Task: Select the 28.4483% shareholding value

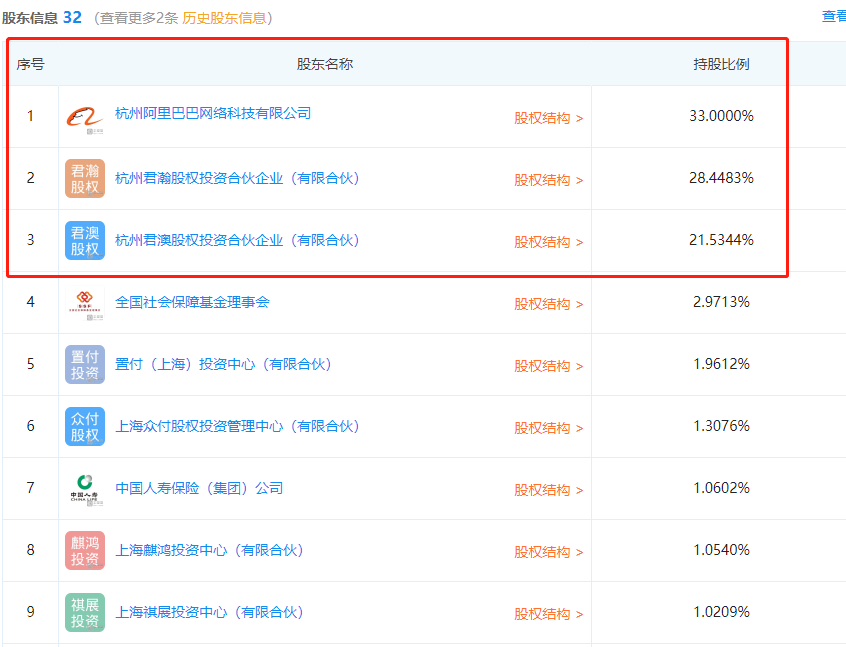Action: [721, 178]
